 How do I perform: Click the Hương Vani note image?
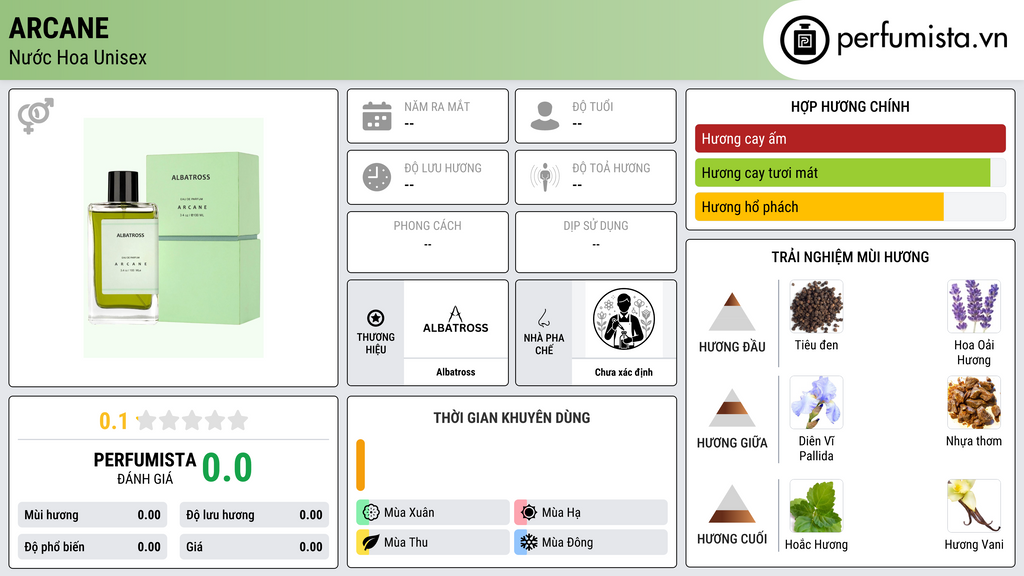point(974,506)
